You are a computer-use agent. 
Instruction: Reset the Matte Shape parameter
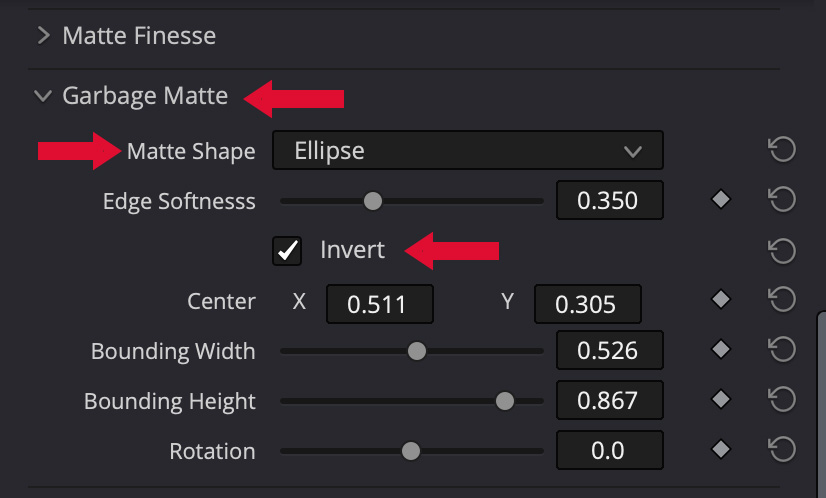[782, 150]
